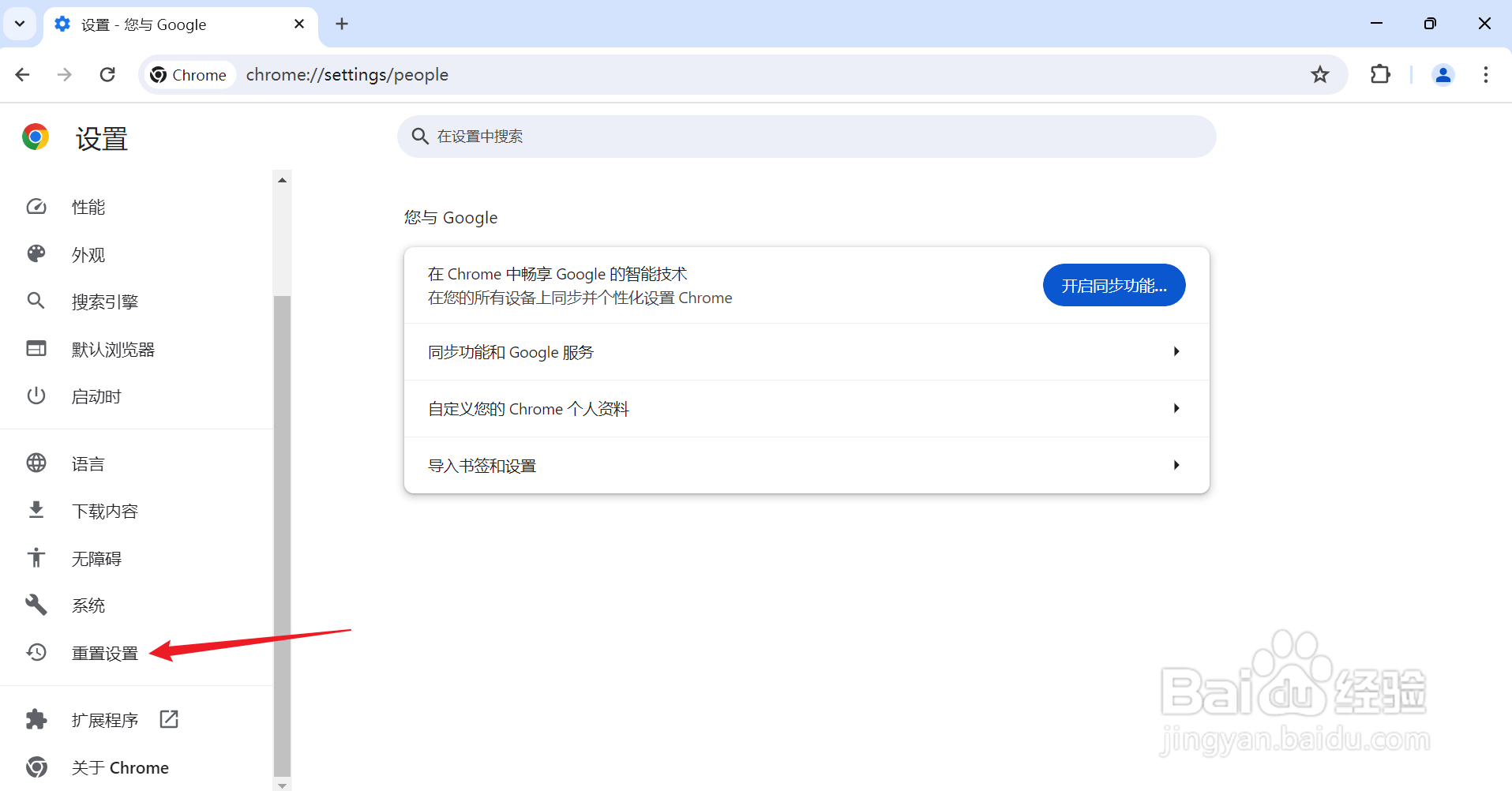The image size is (1512, 791).
Task: Click the back navigation arrow
Action: 22,75
